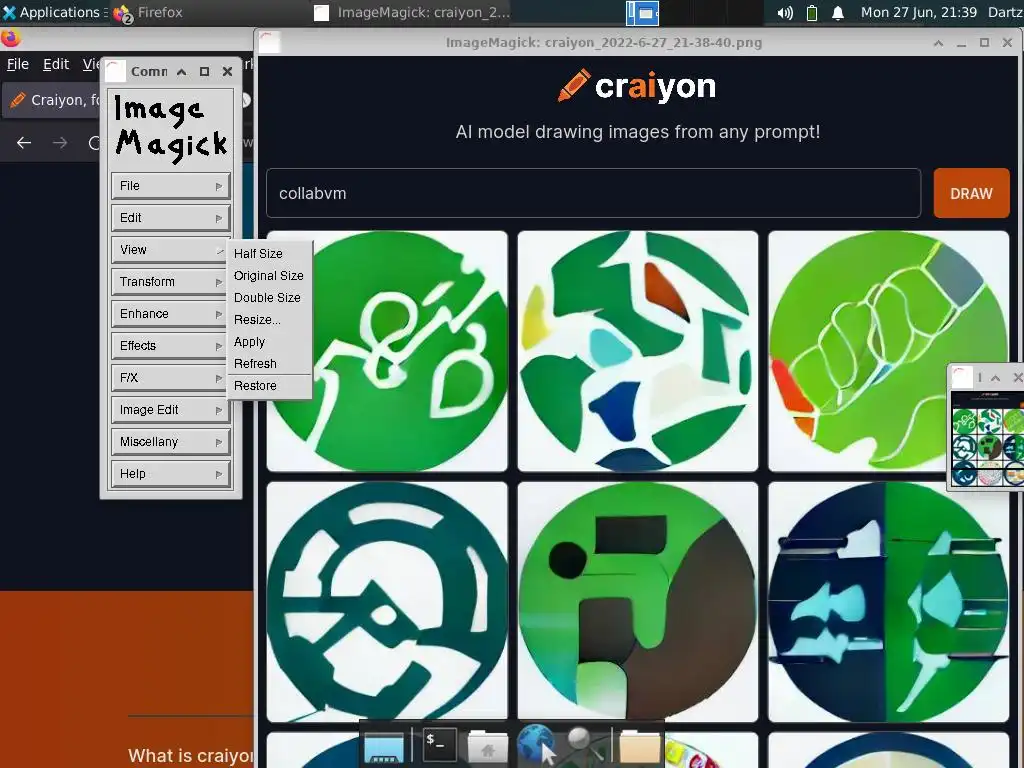Switch to ImageMagick craiyon task in panel
Viewport: 1024px width, 768px height.
click(413, 12)
